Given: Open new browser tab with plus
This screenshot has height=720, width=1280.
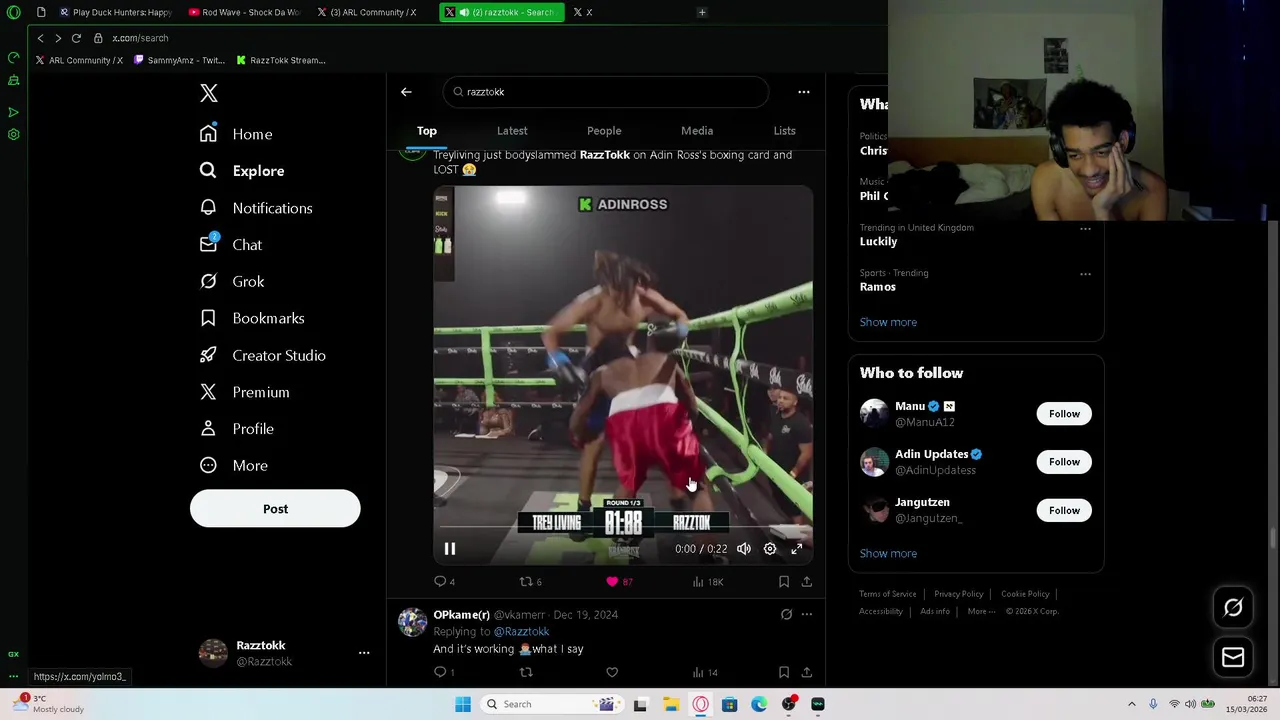Looking at the screenshot, I should [702, 12].
